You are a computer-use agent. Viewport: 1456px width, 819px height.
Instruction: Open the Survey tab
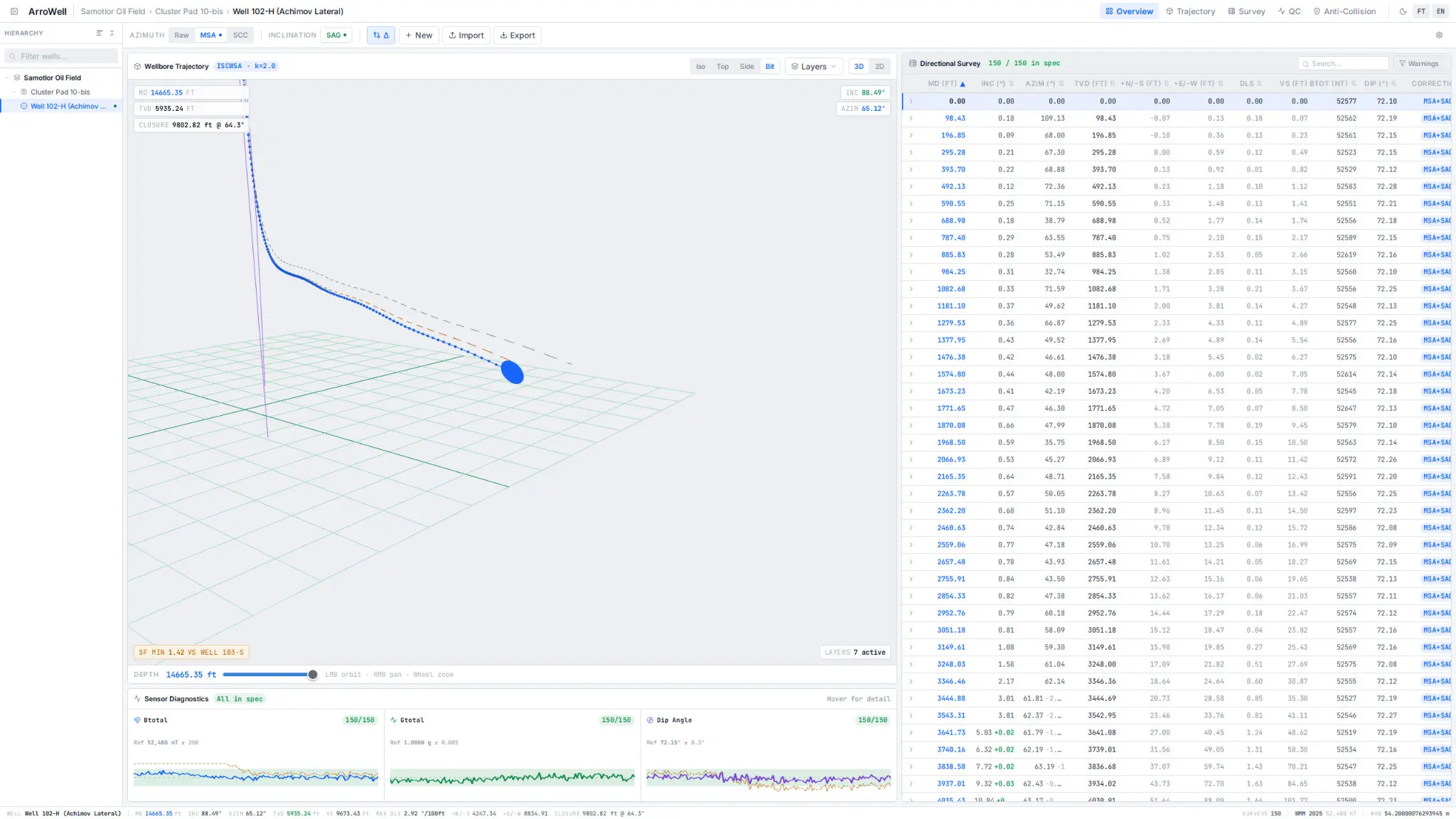click(x=1246, y=11)
